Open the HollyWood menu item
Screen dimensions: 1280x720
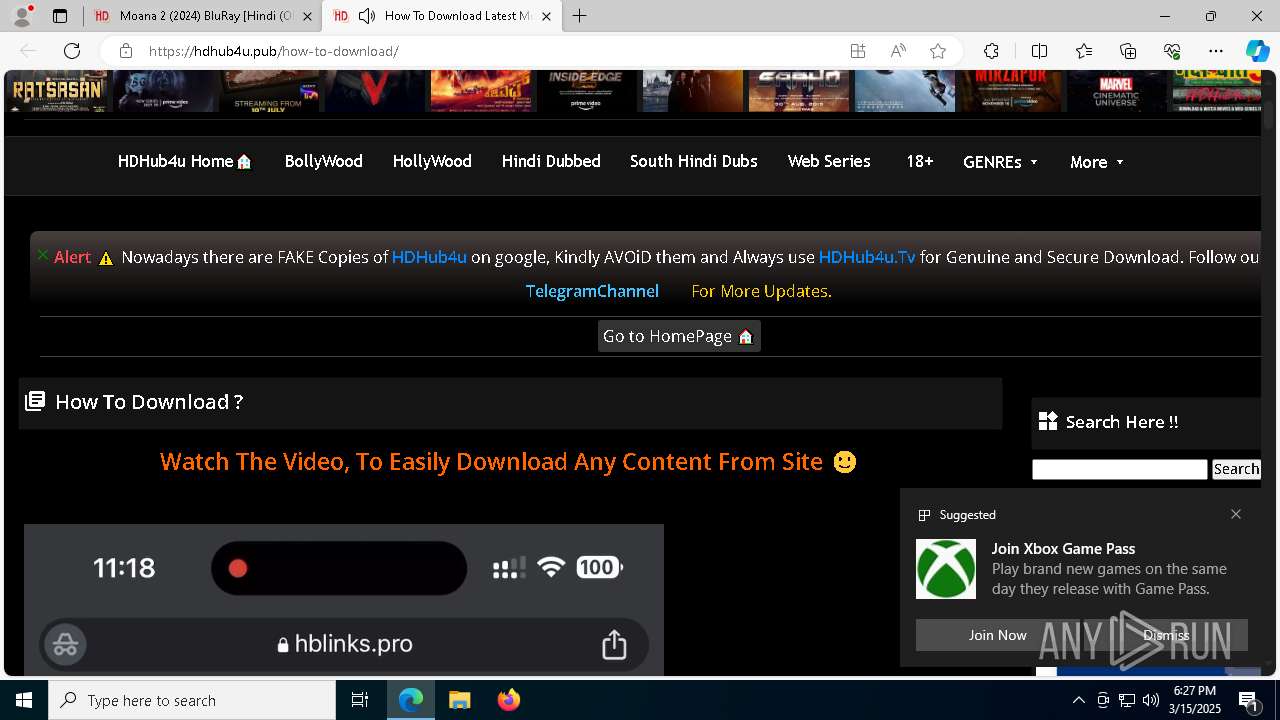(x=432, y=161)
